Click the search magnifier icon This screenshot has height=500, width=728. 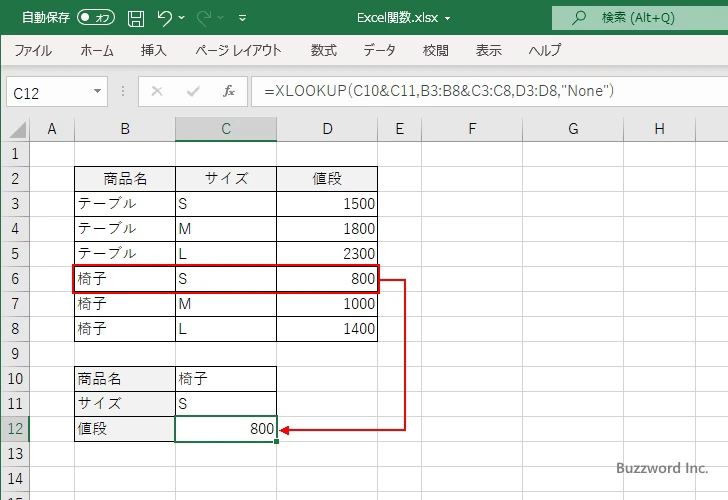(x=578, y=18)
